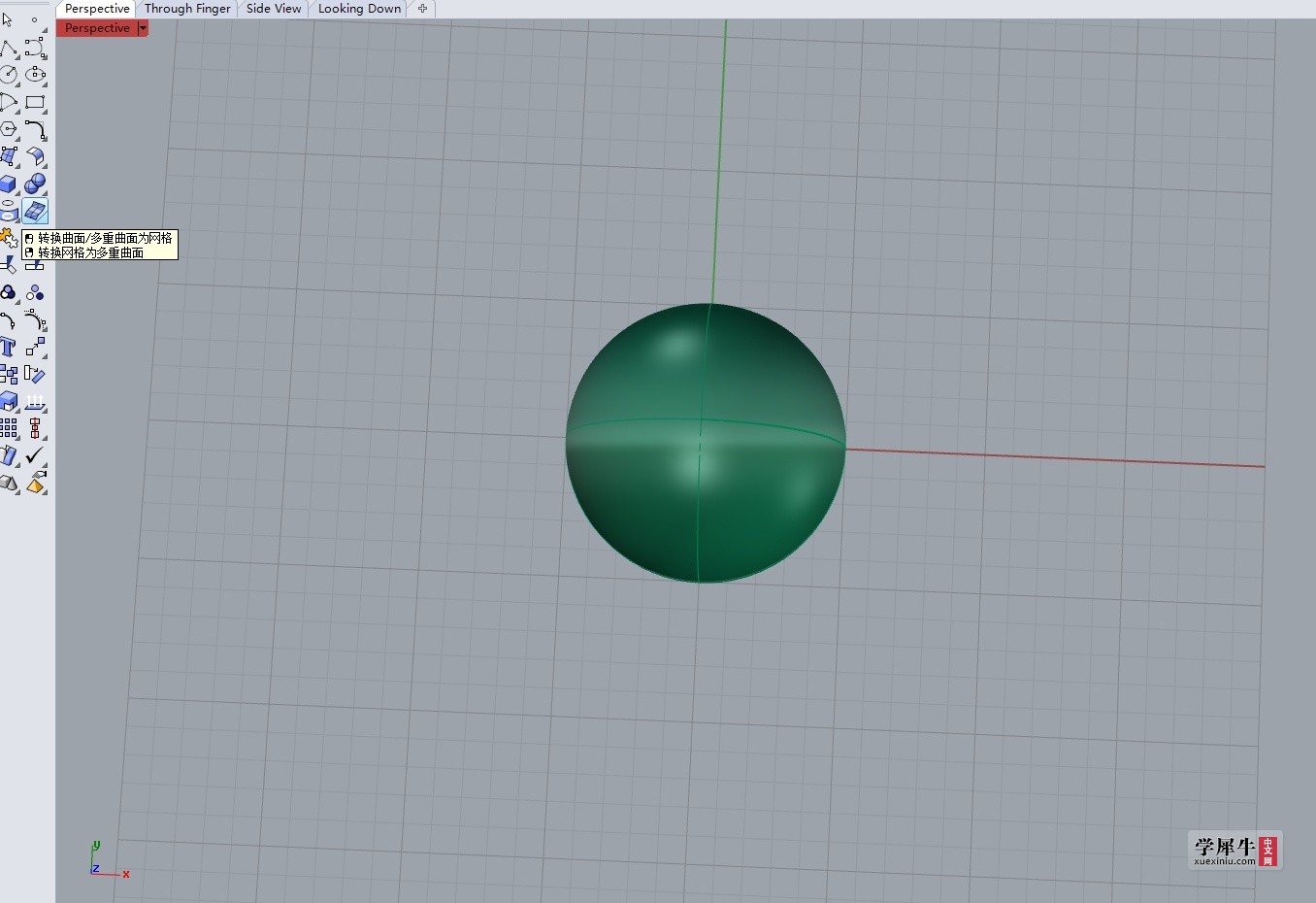Open the Fillet surface tool
The width and height of the screenshot is (1316, 903).
35,155
